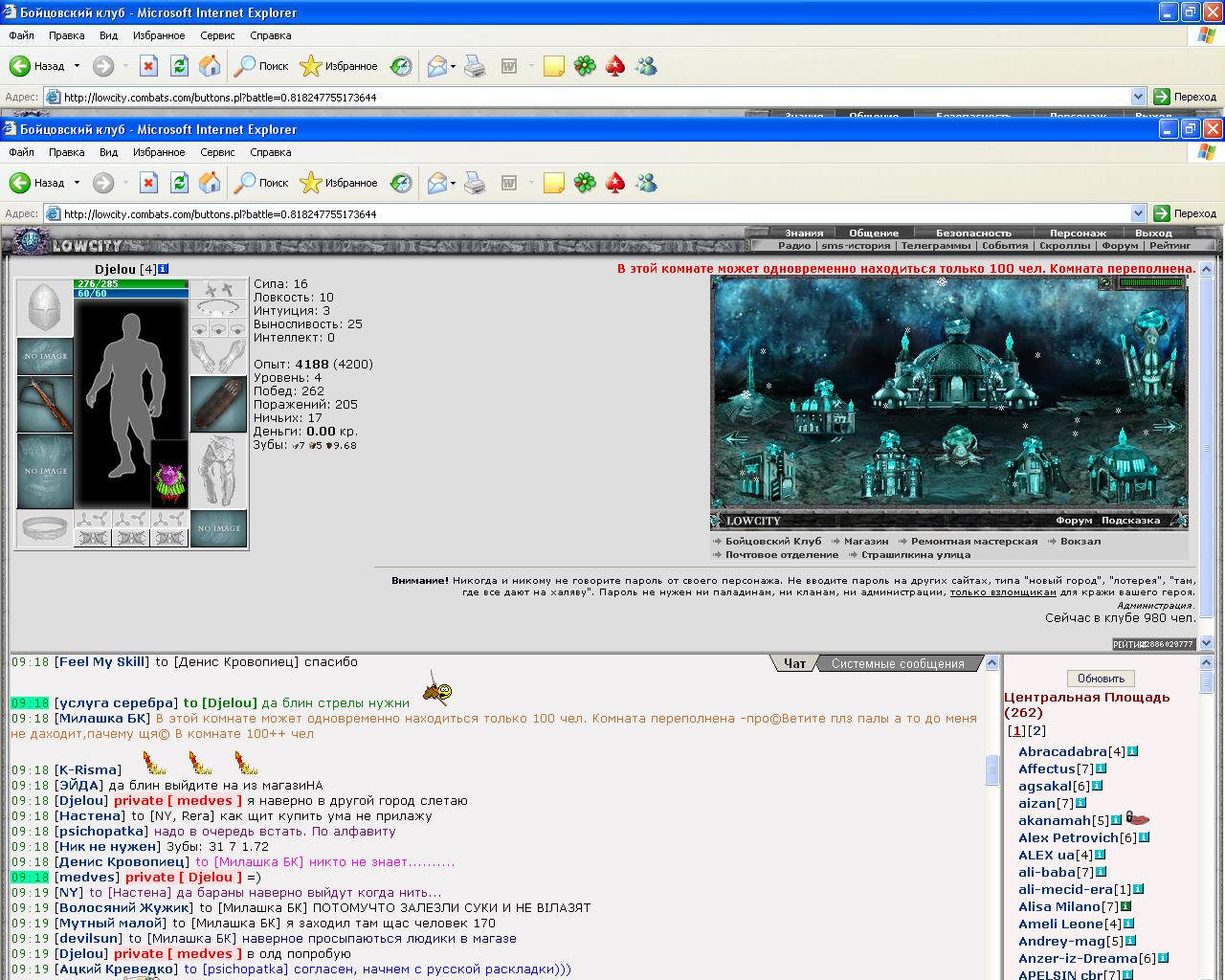1225x980 pixels.
Task: Open the Персонаж menu tab
Action: click(1078, 233)
